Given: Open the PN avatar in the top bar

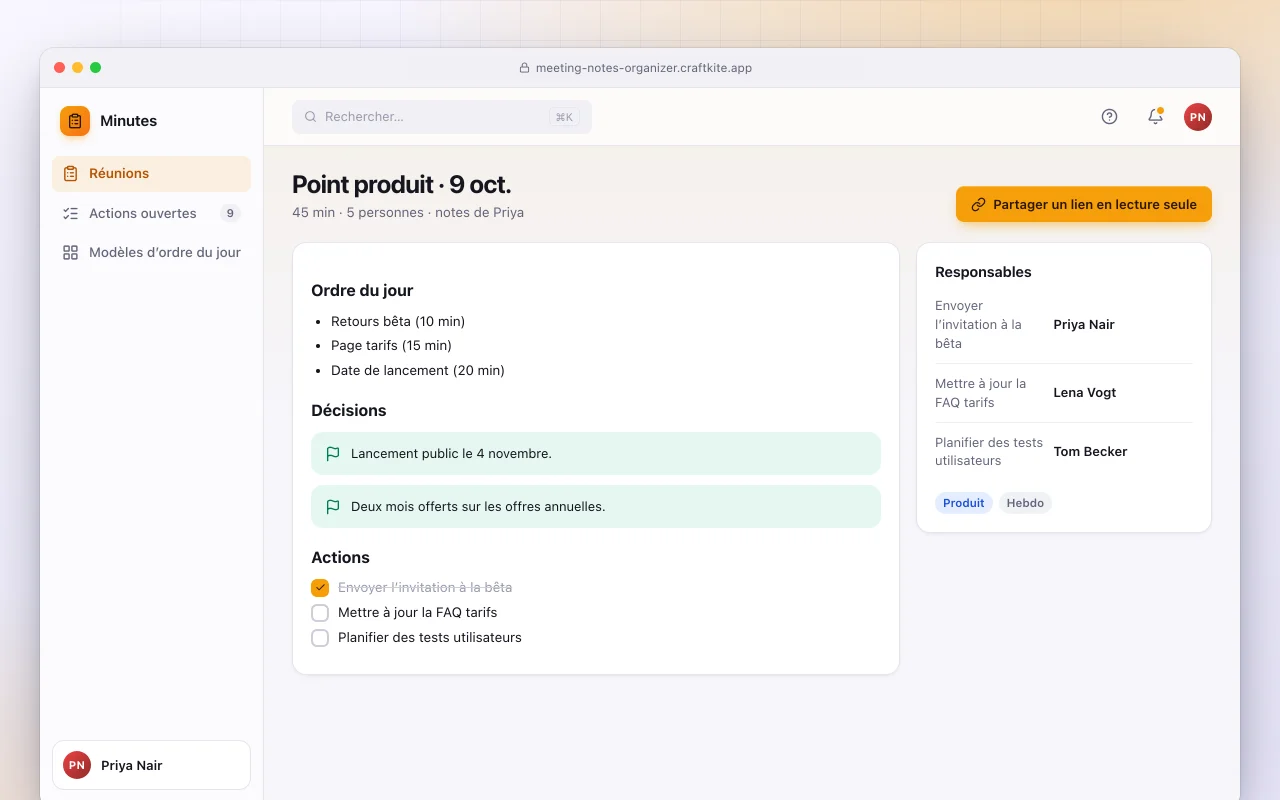Looking at the screenshot, I should [1198, 117].
